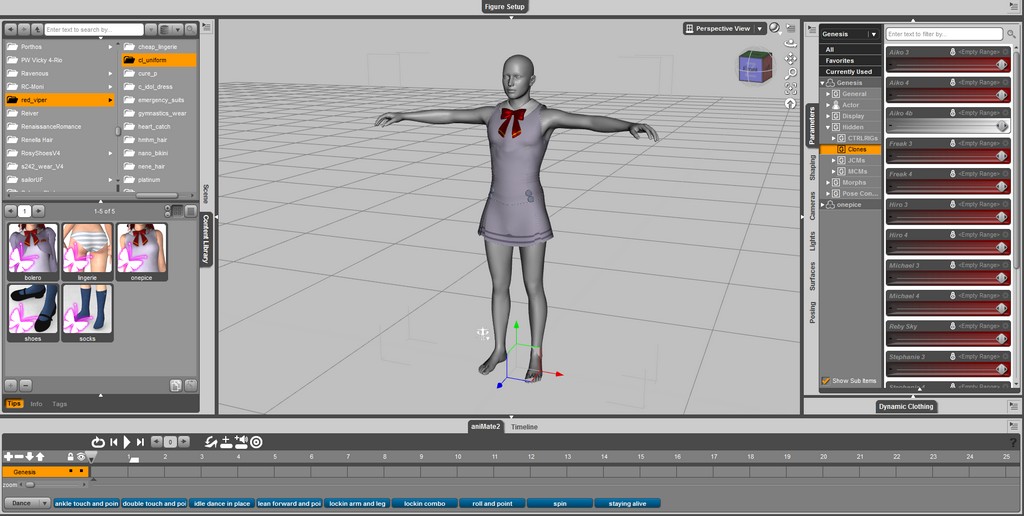Click the viewport reset camera icon

[x=790, y=103]
